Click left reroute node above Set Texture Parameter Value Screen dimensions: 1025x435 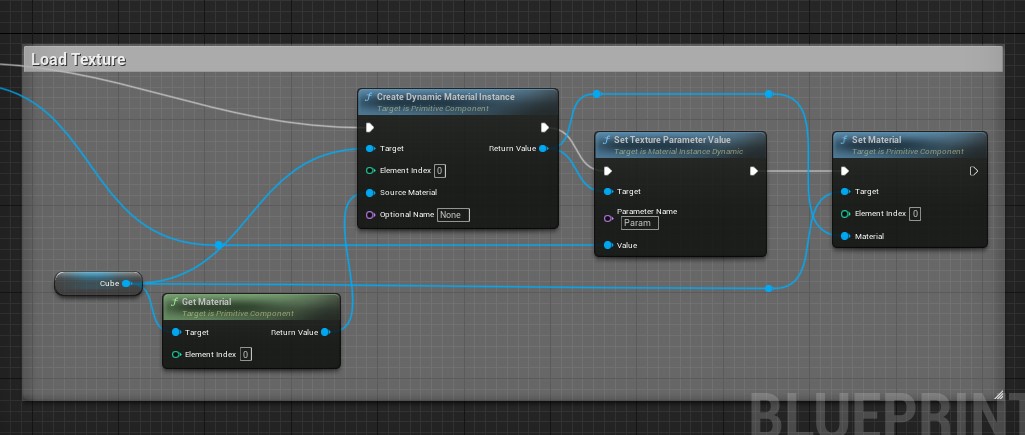point(597,94)
